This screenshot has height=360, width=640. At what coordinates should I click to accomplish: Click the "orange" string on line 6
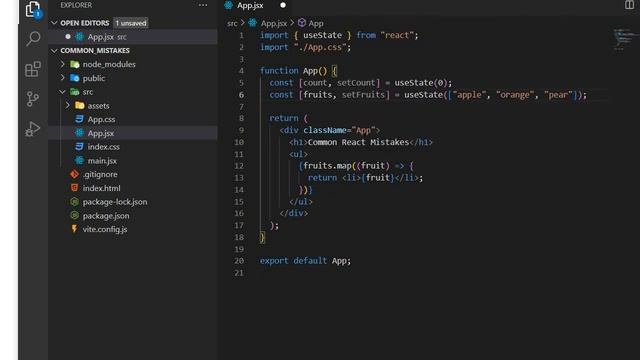point(515,95)
